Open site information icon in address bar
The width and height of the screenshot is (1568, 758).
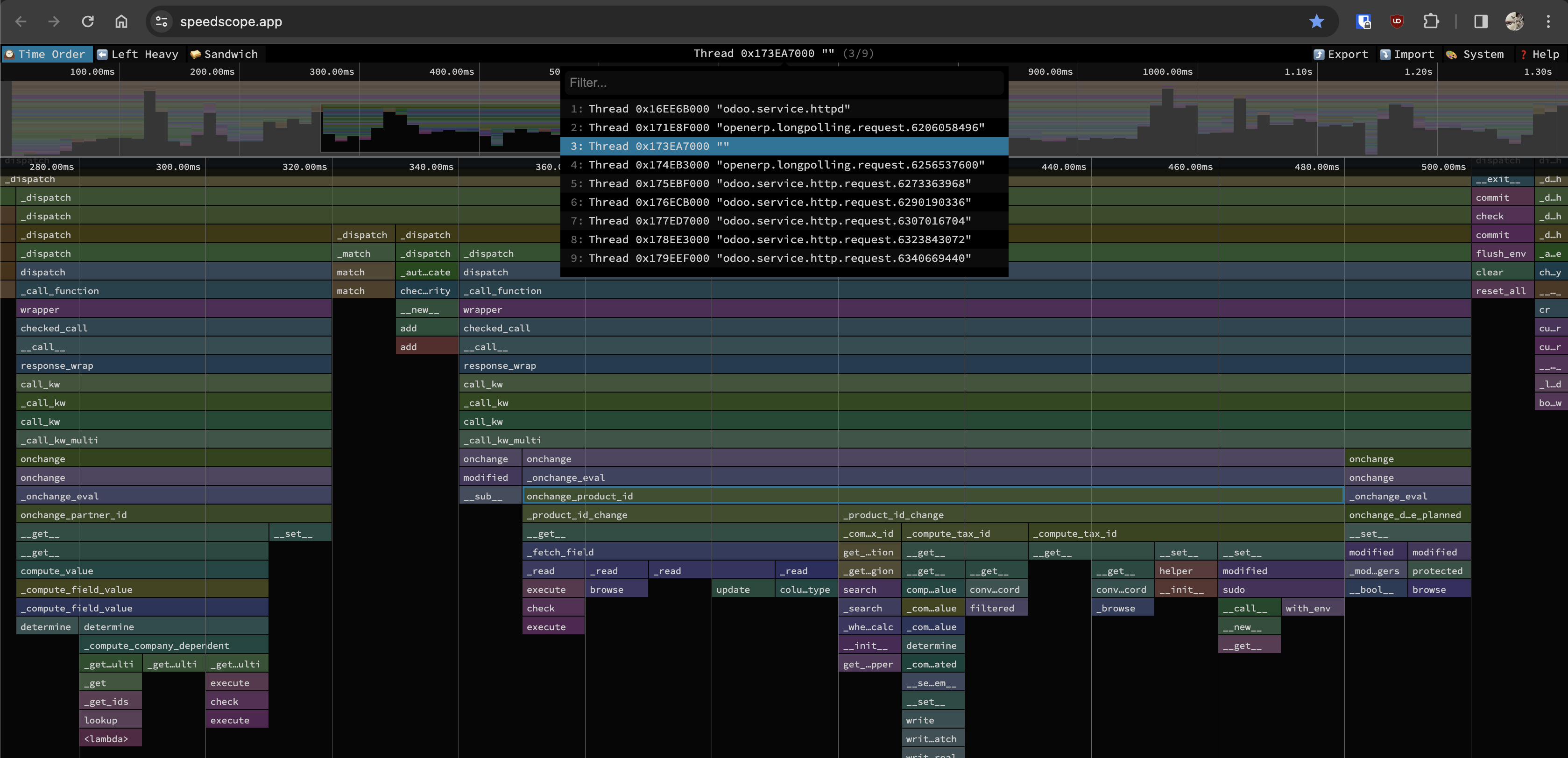[x=161, y=22]
